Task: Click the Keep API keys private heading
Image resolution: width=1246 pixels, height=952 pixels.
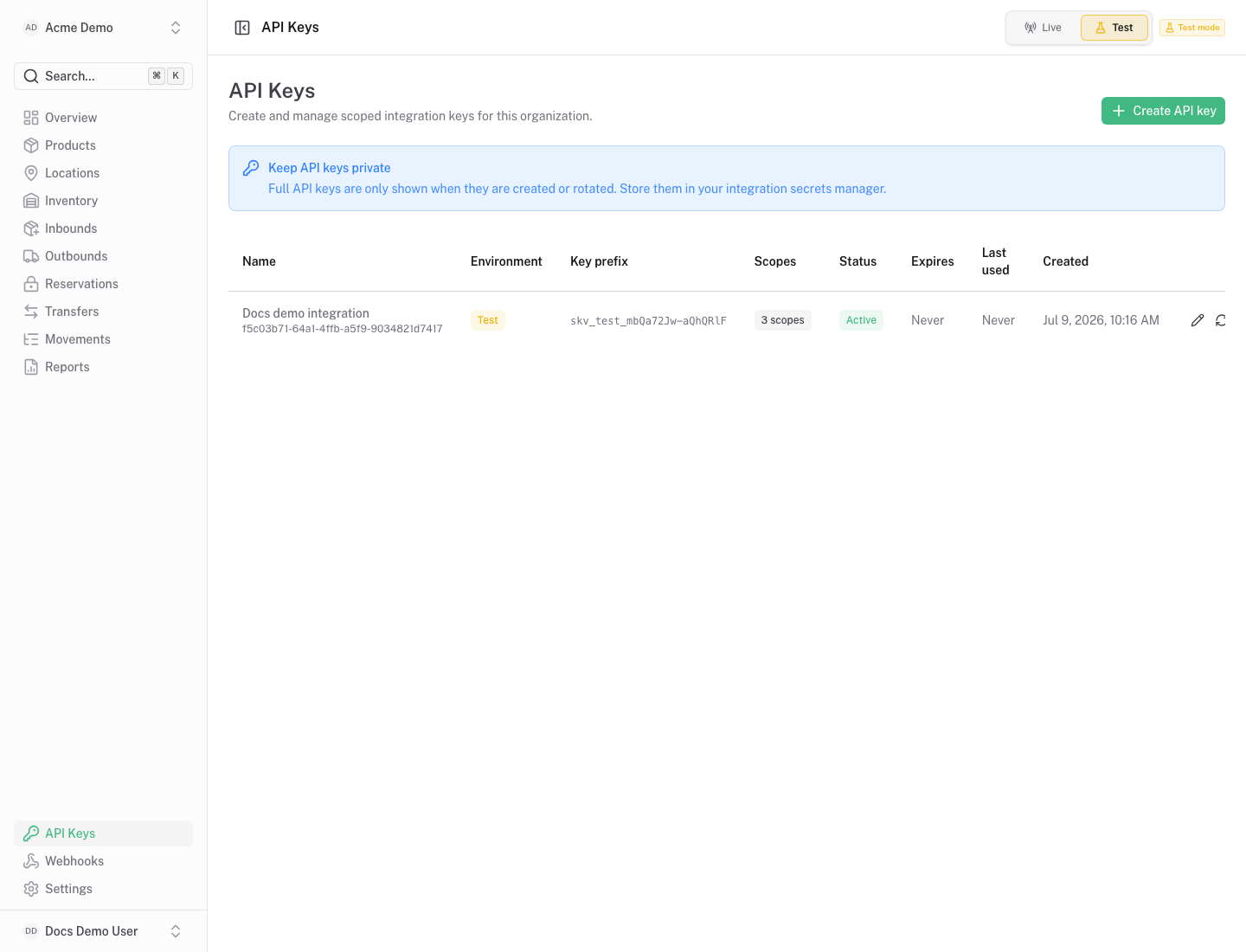Action: click(x=330, y=168)
